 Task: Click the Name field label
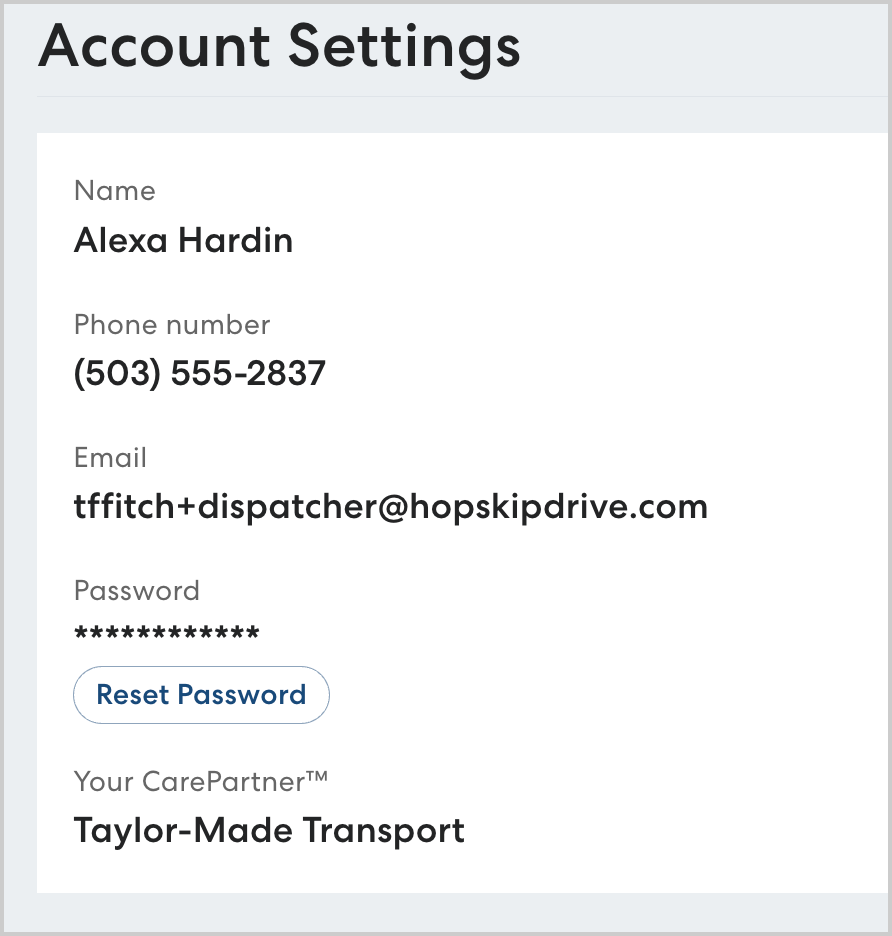tap(115, 191)
